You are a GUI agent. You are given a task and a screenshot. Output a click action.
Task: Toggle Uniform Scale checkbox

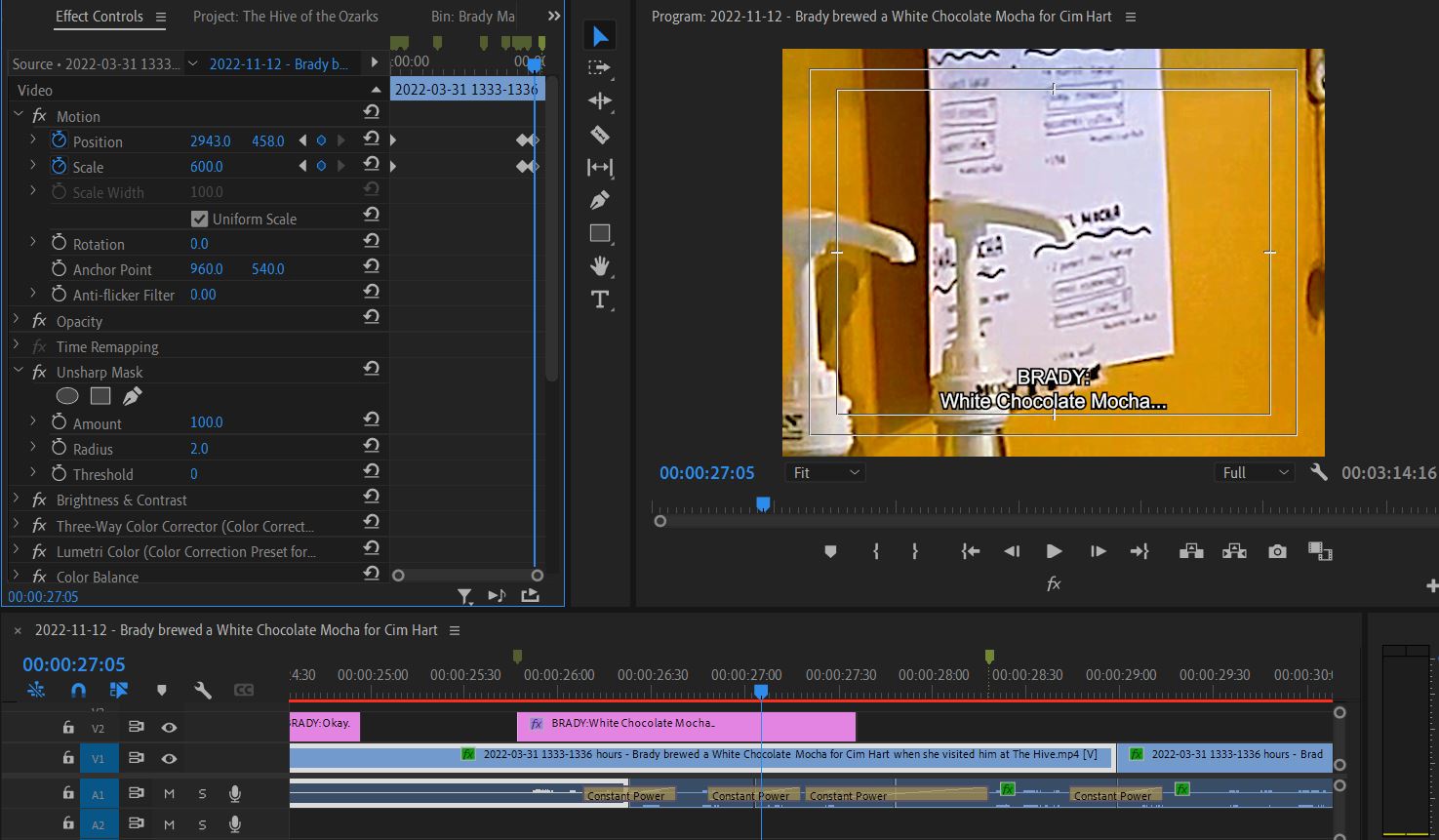coord(200,219)
